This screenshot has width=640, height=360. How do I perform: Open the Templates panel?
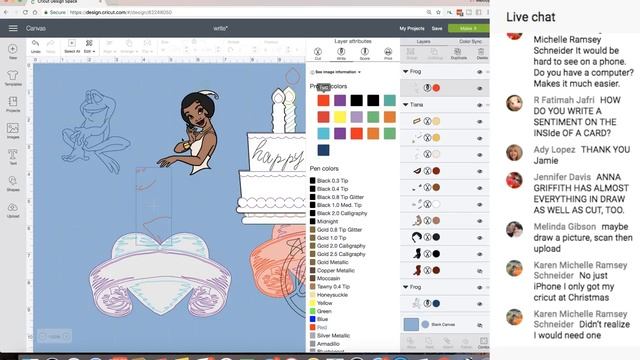(x=13, y=78)
